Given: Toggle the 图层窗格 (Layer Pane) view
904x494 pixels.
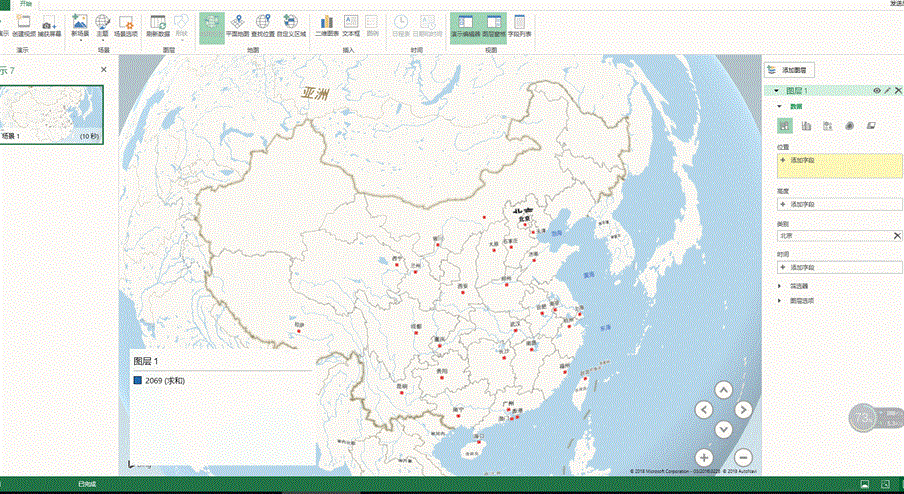Looking at the screenshot, I should coord(494,24).
